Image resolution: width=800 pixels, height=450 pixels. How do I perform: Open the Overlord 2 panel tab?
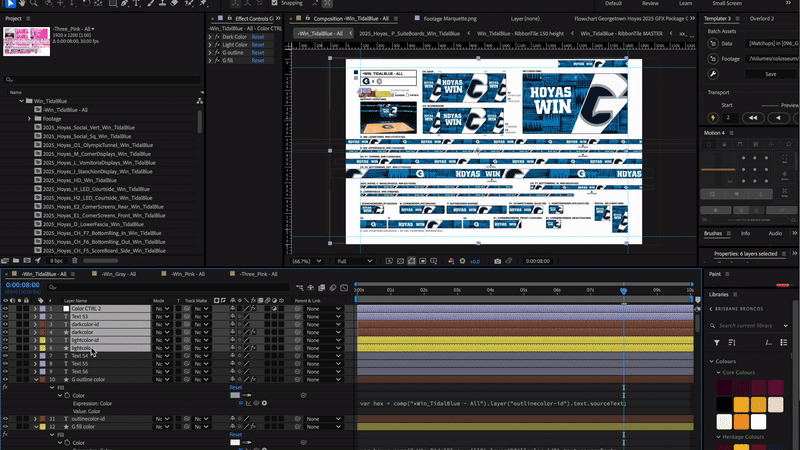[762, 18]
